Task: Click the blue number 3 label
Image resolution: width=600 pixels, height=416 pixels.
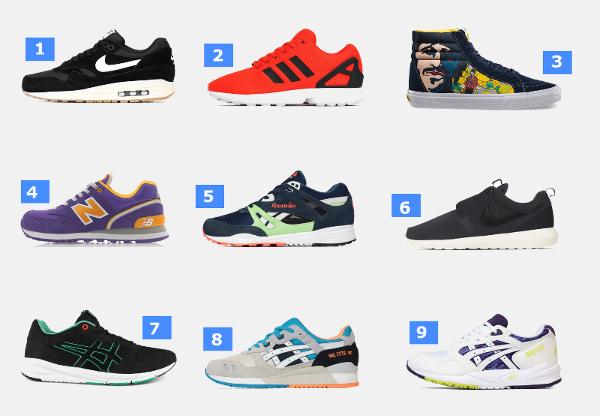Action: click(x=557, y=62)
